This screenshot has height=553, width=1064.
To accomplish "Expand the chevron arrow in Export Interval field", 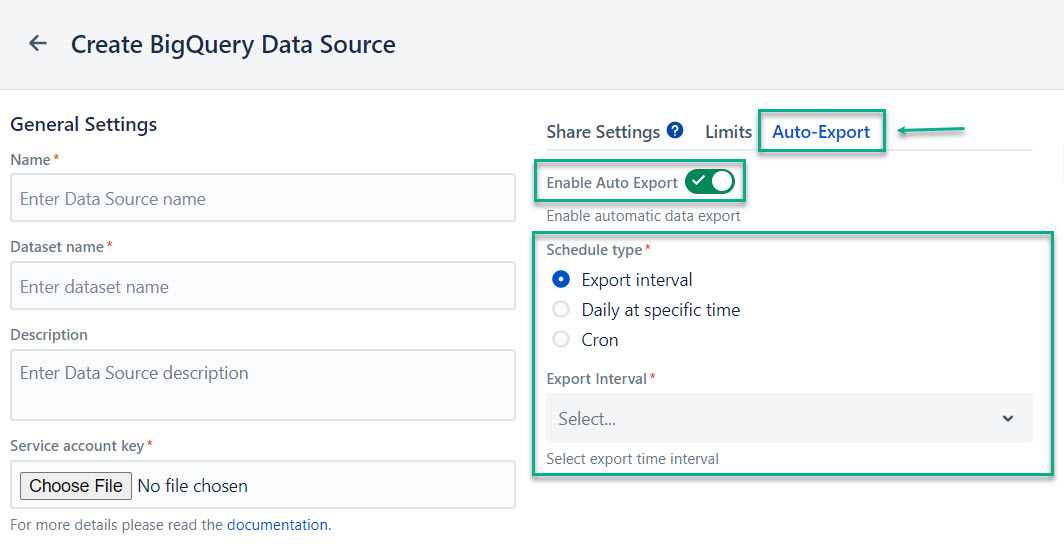I will [x=1008, y=419].
